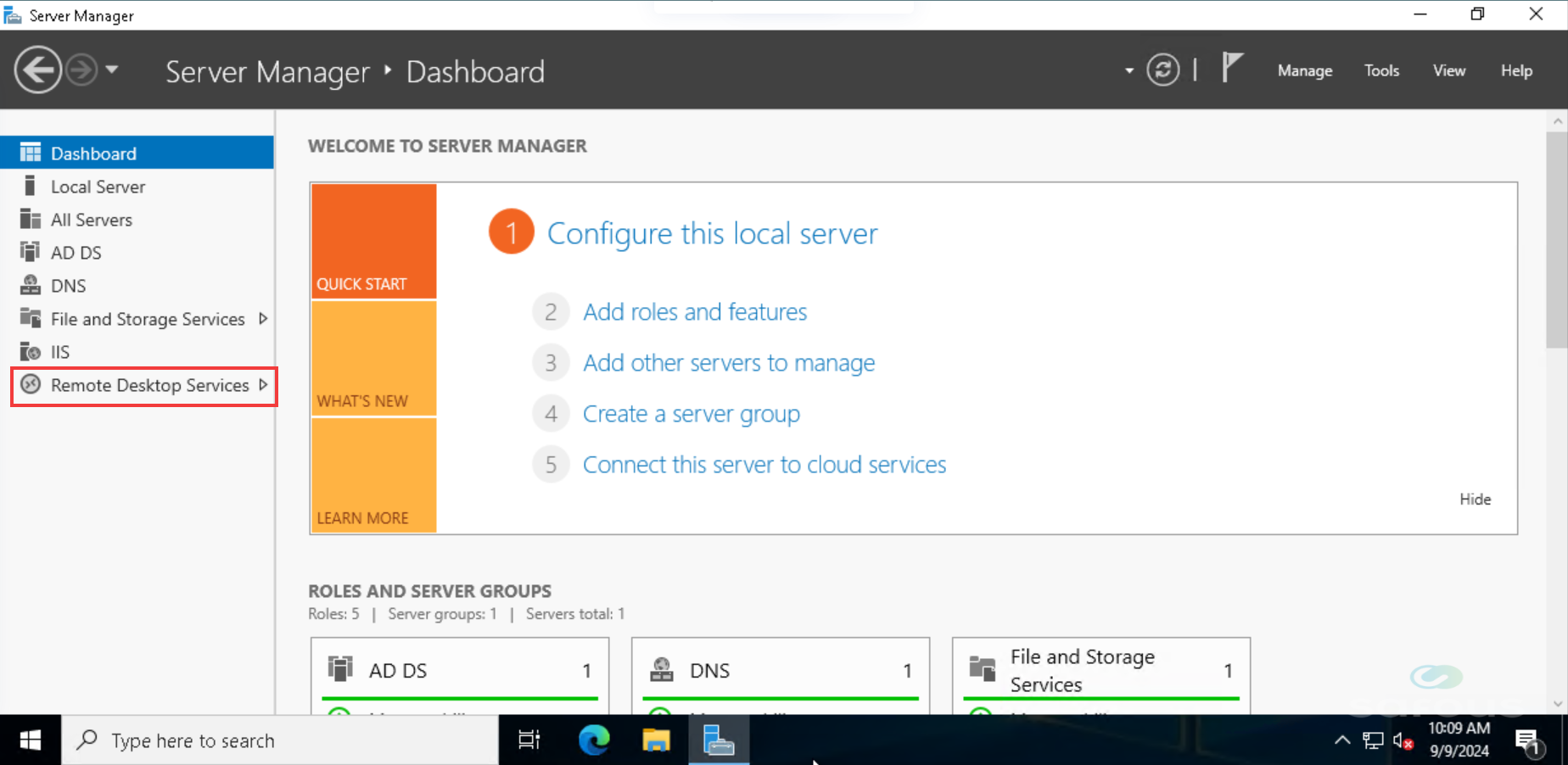Click the Server Manager taskbar icon
Screen dimensions: 1568x765
pos(718,740)
